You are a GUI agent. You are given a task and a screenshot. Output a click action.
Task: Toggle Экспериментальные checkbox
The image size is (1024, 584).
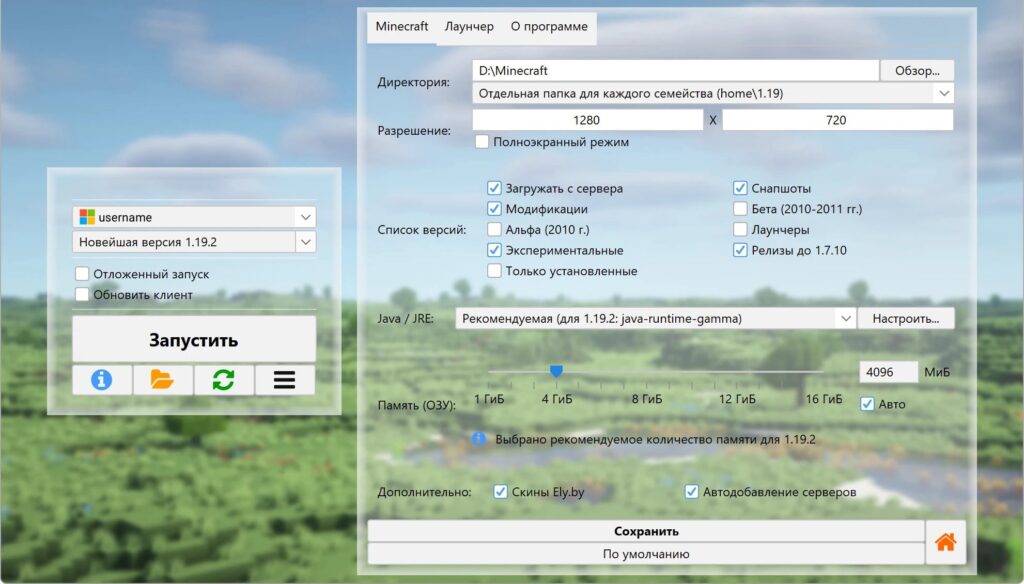coord(494,250)
